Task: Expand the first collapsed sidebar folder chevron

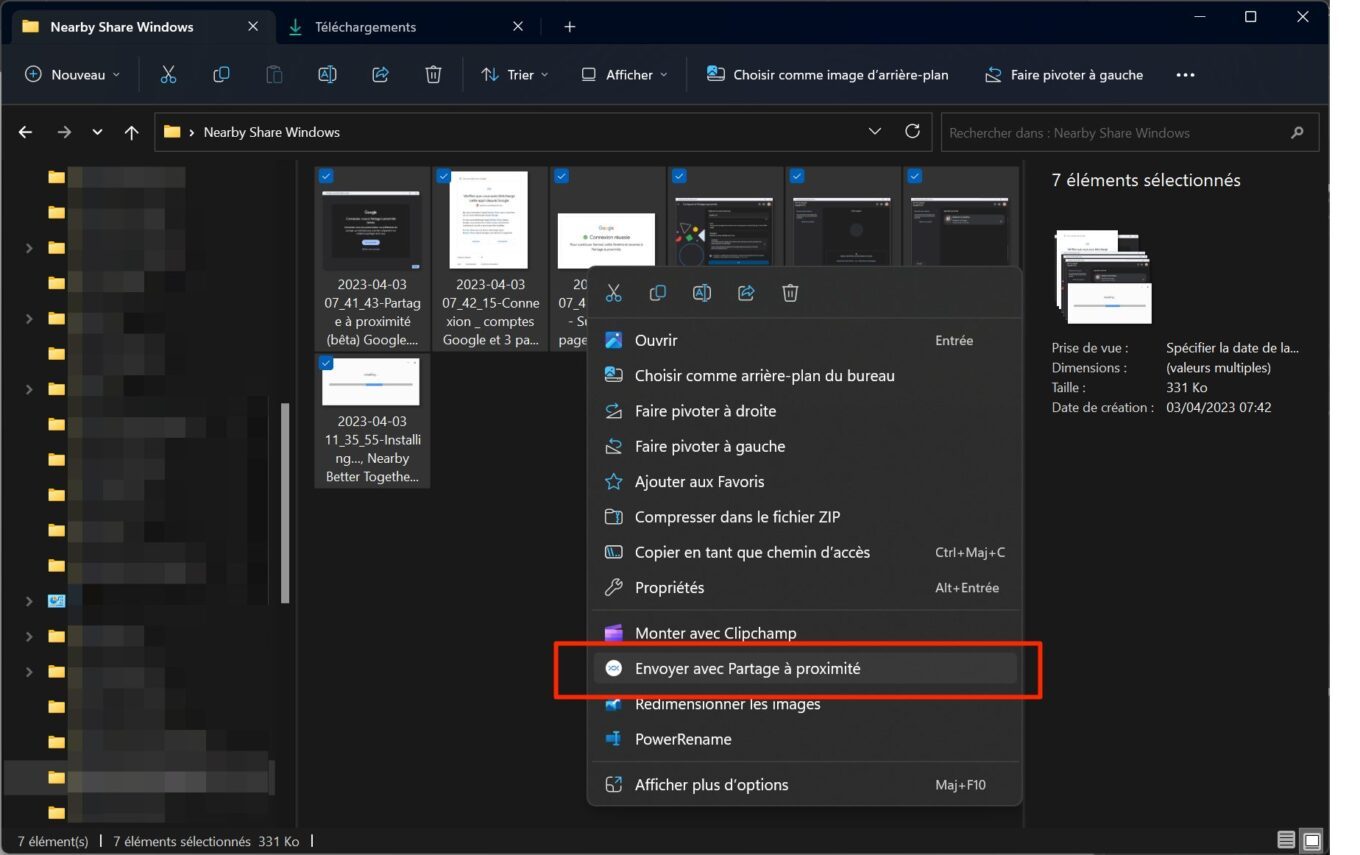Action: pos(29,248)
